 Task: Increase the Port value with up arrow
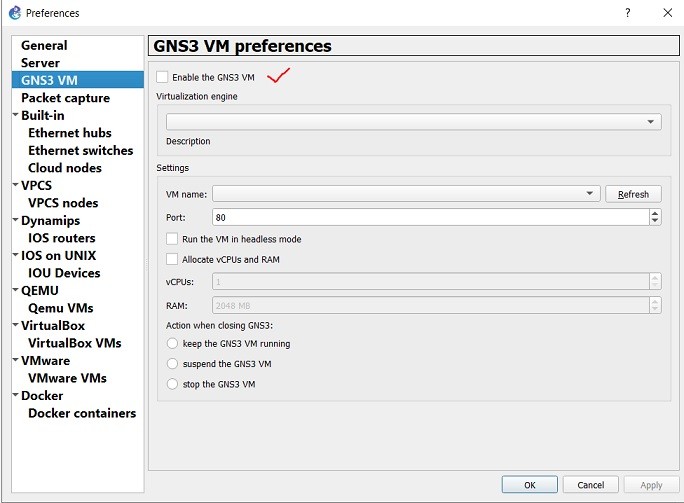point(655,213)
